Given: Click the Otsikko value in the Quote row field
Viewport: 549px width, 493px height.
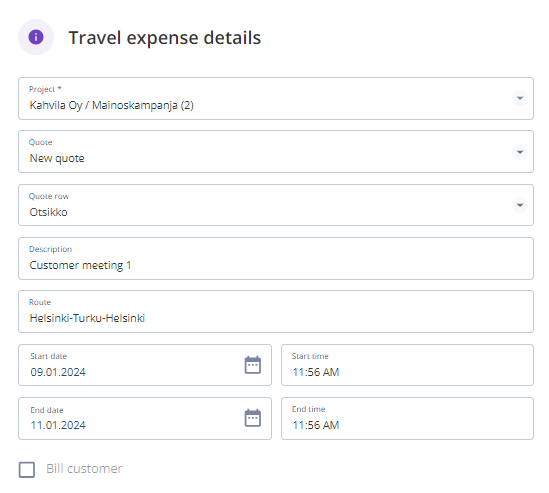Looking at the screenshot, I should 48,212.
